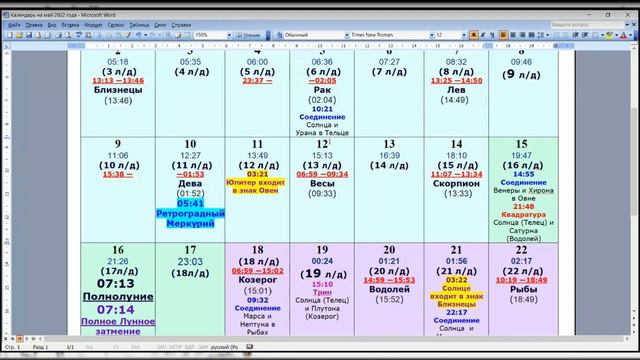
Task: Open the Файл menu
Action: click(x=14, y=25)
